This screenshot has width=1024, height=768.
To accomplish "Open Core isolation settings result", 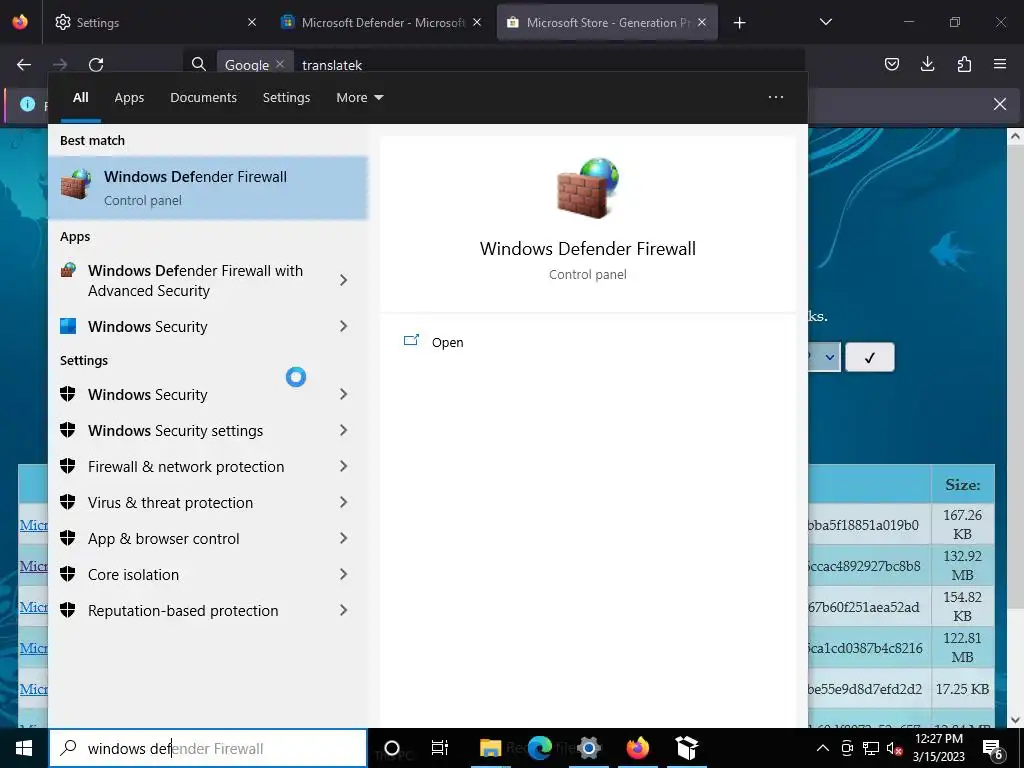I will point(208,574).
